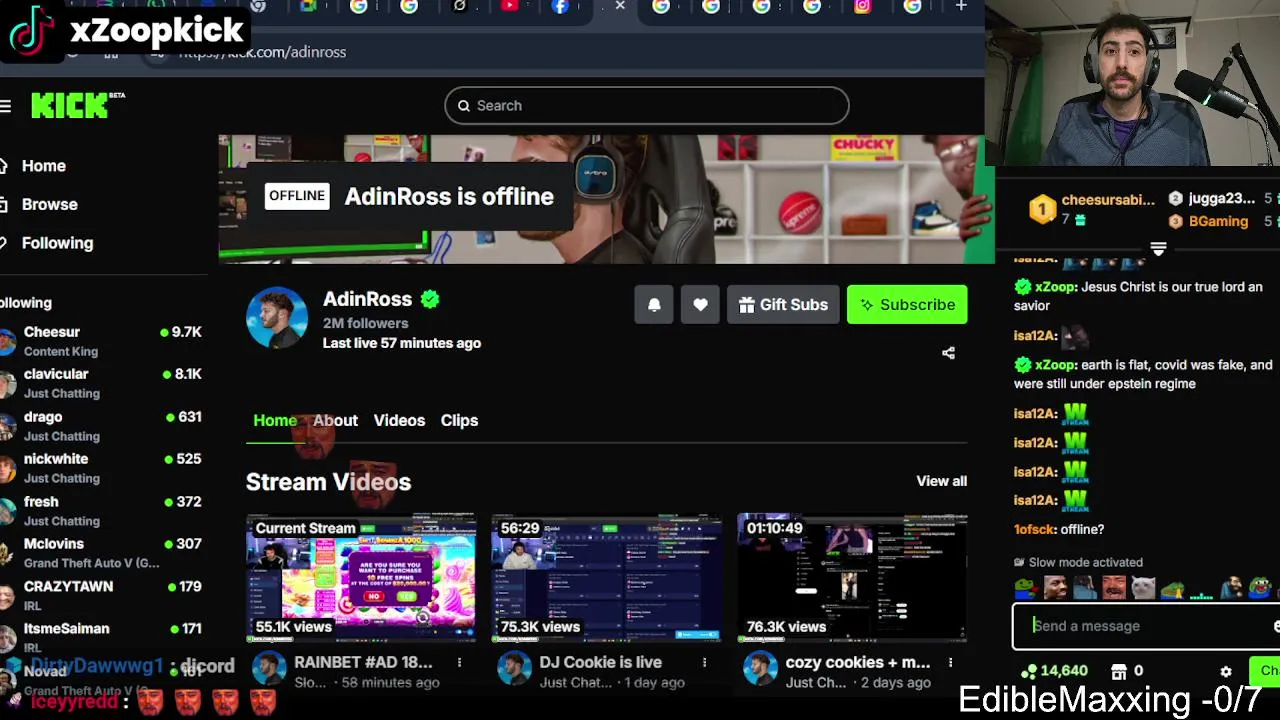1280x720 pixels.
Task: Focus the Kick search box
Action: point(647,106)
